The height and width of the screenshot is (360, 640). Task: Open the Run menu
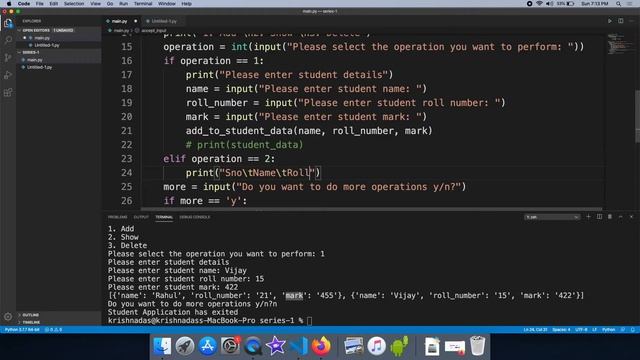[x=123, y=4]
